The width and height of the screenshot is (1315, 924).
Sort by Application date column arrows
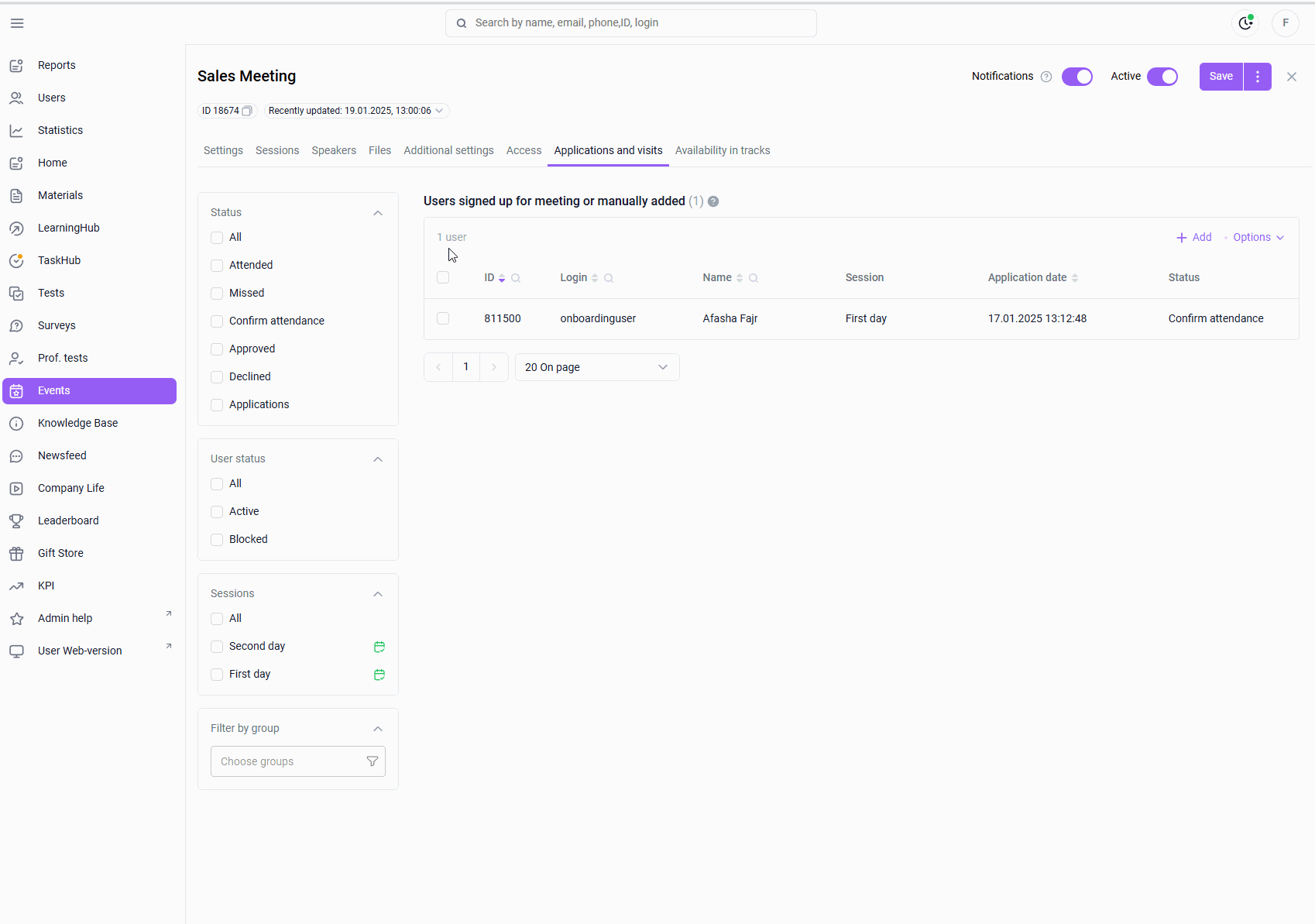point(1075,278)
